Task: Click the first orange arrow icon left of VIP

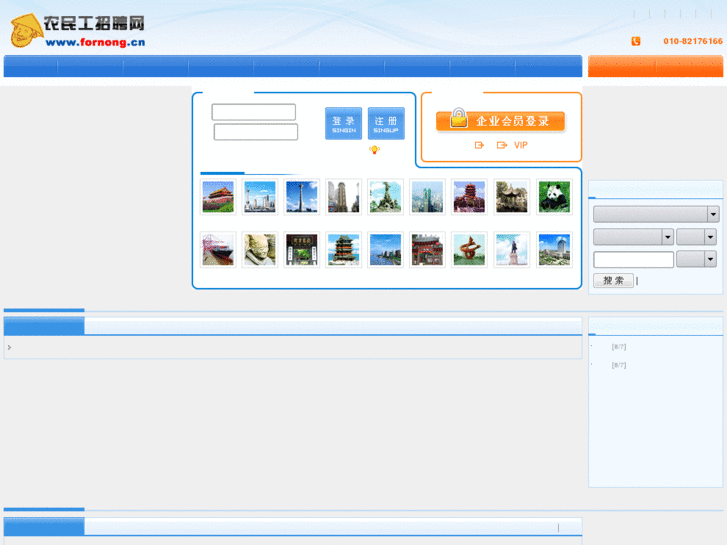Action: tap(479, 145)
